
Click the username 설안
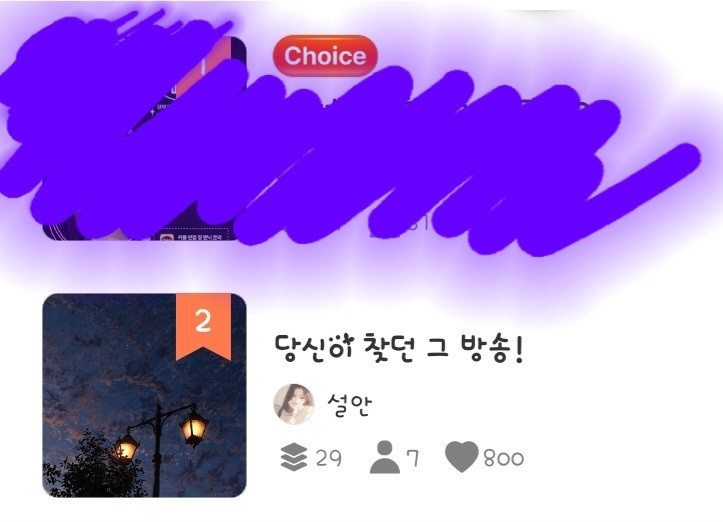(x=349, y=405)
